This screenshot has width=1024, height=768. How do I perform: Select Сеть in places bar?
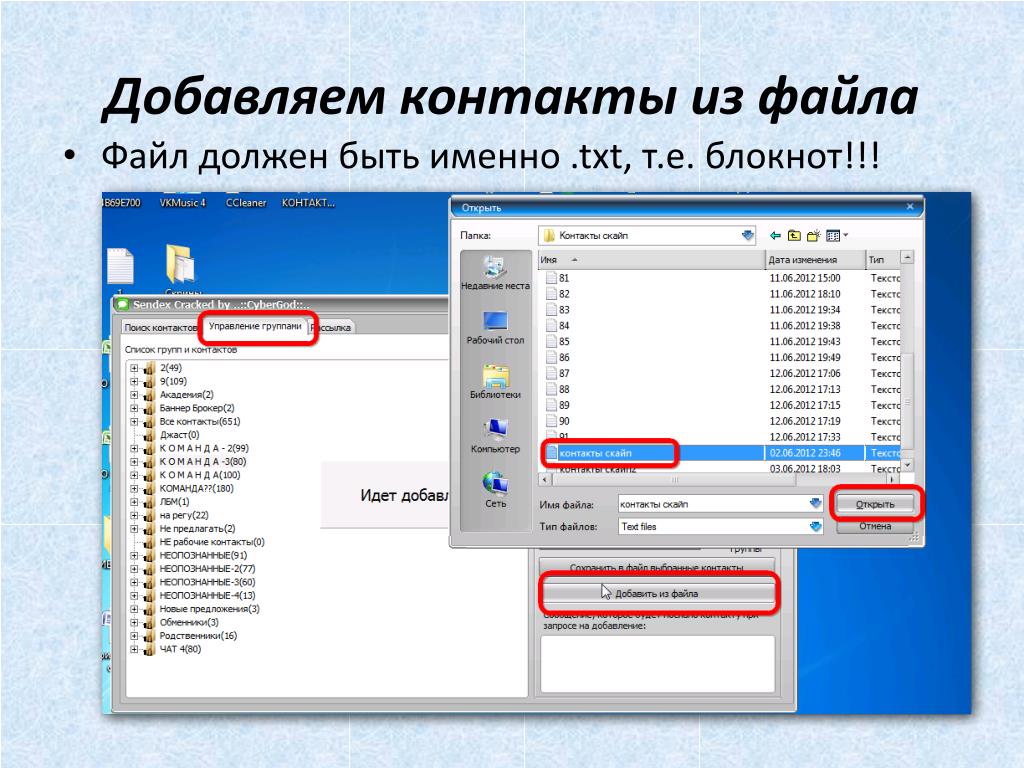(x=495, y=490)
